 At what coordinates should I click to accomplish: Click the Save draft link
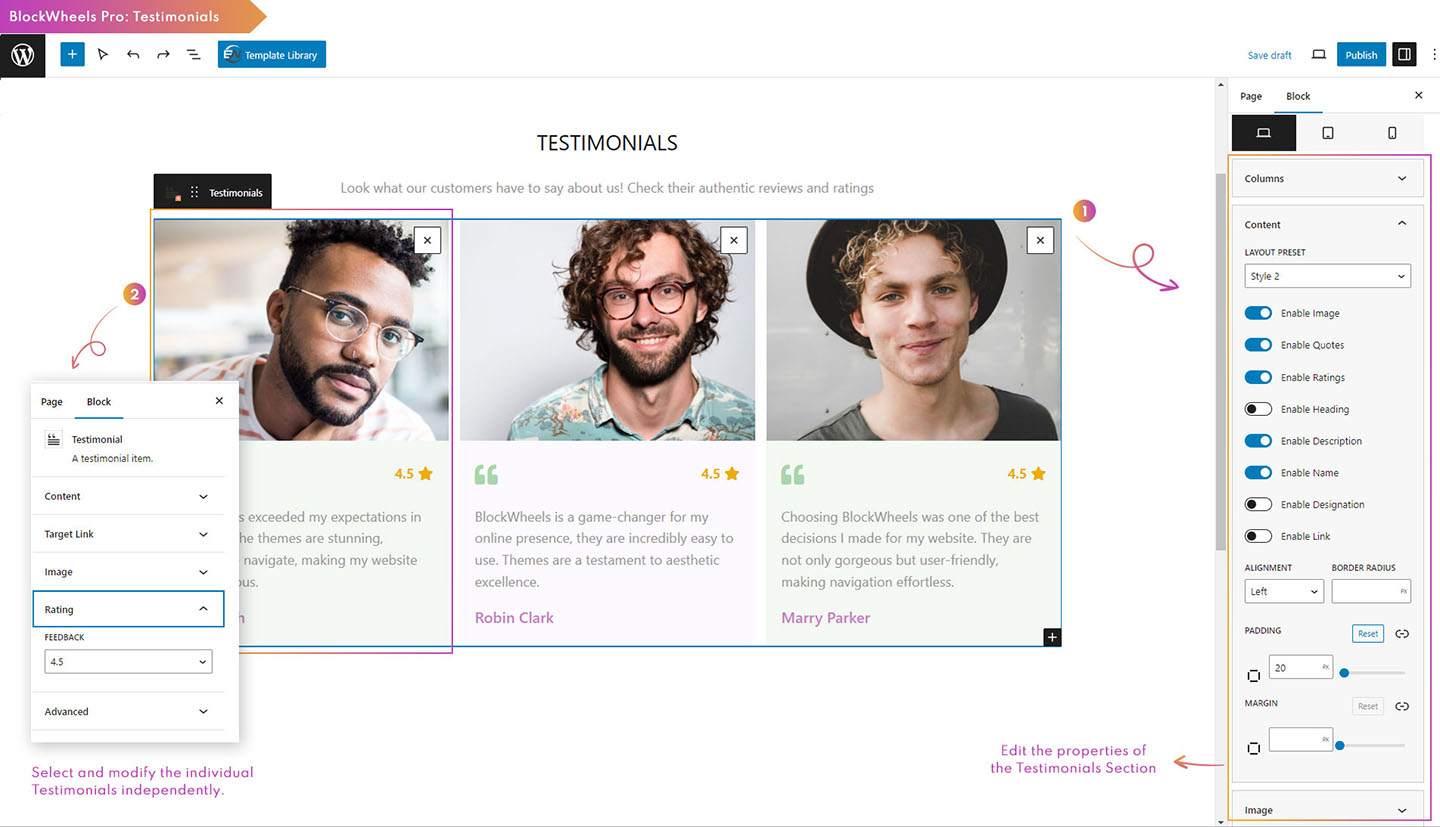[1269, 55]
